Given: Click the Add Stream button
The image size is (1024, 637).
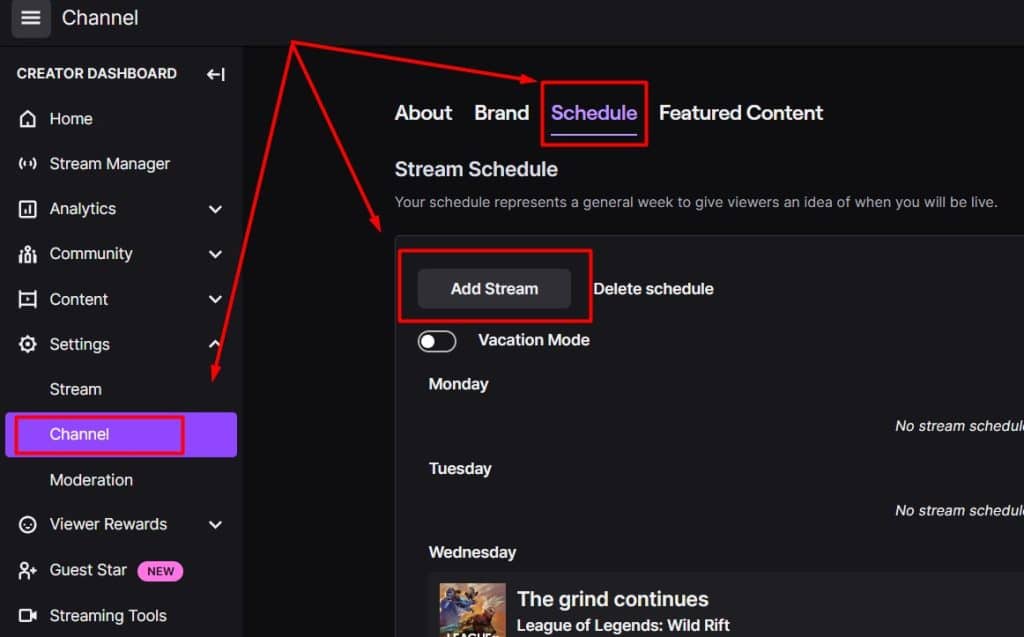Looking at the screenshot, I should (x=494, y=288).
